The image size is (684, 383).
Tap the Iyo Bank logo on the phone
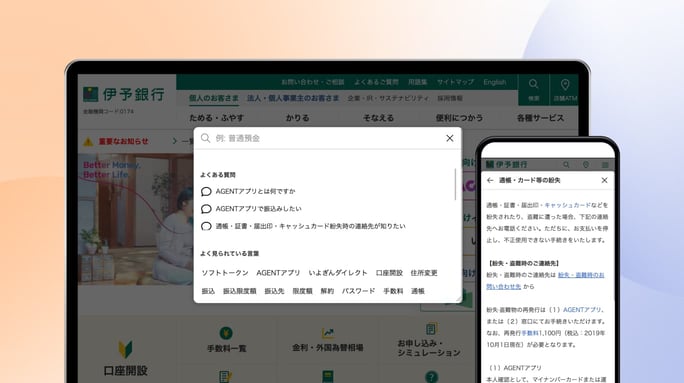point(506,164)
